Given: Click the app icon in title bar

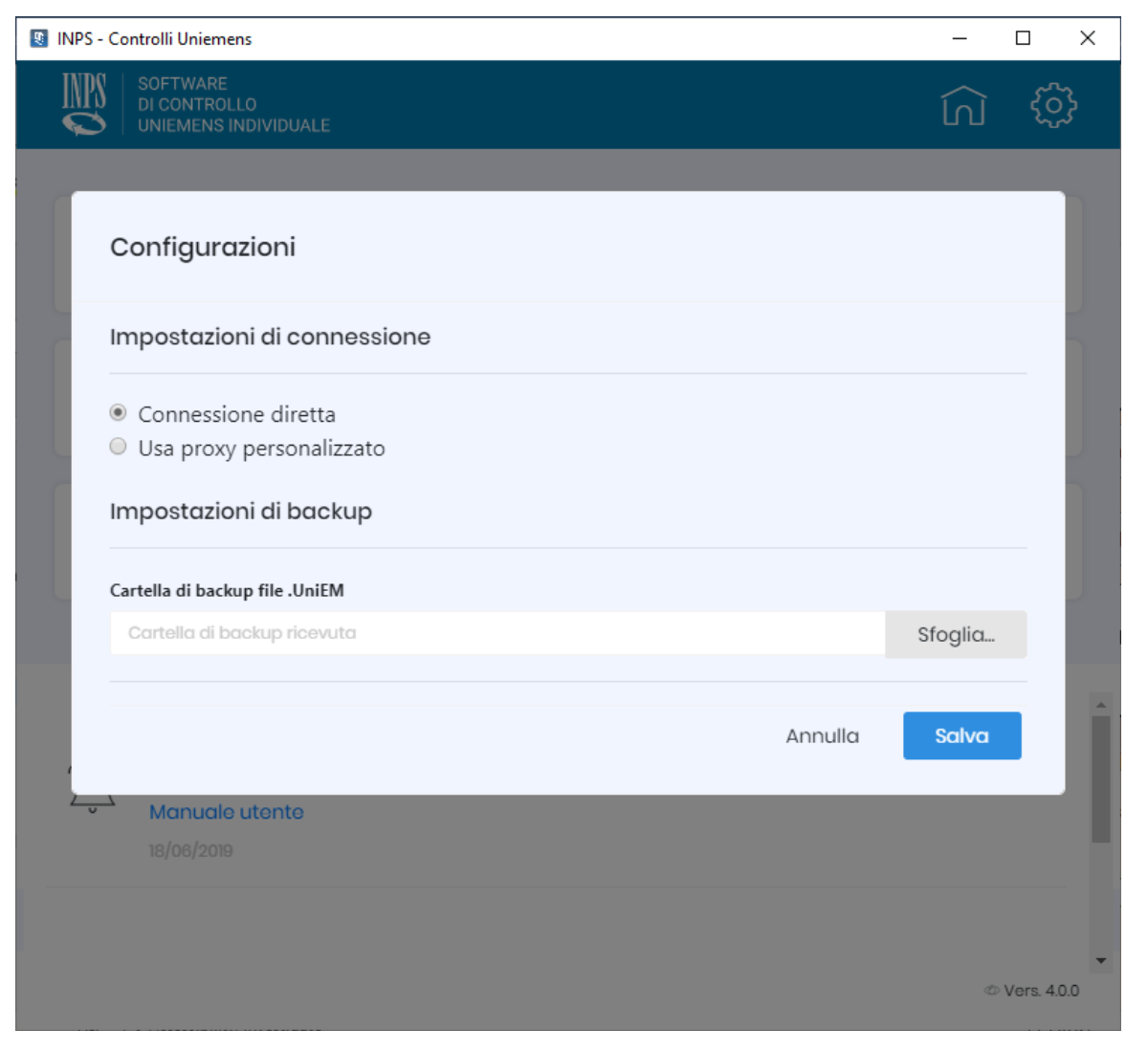Looking at the screenshot, I should coord(39,38).
